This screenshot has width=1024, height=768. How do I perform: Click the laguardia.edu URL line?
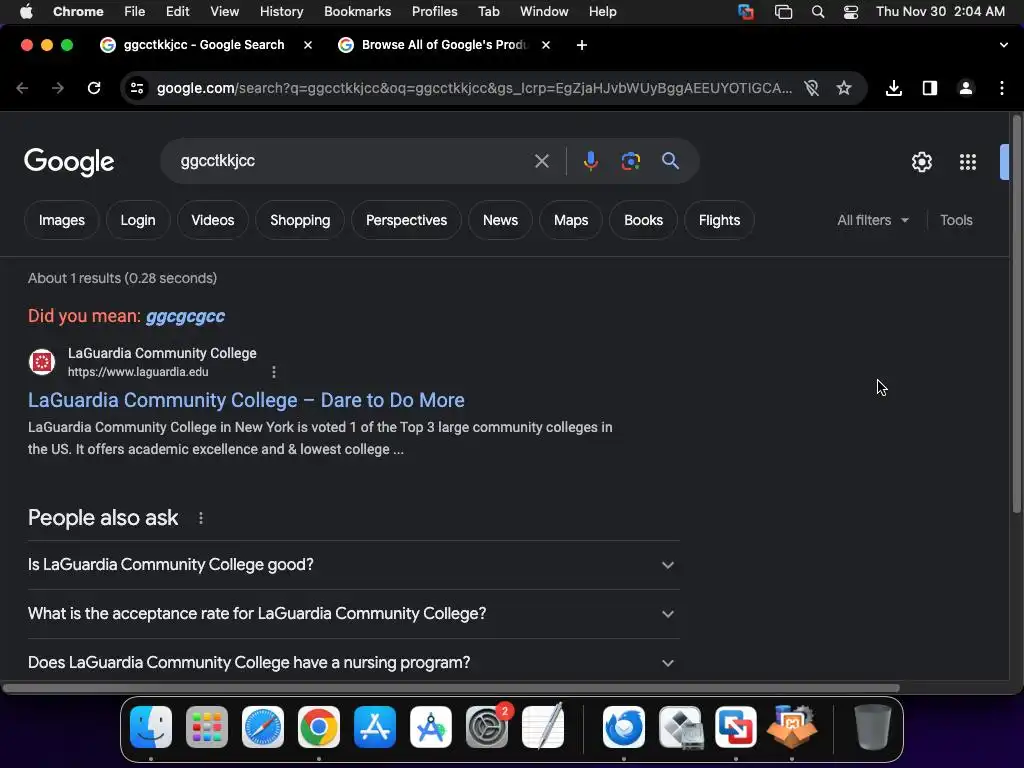coord(138,372)
